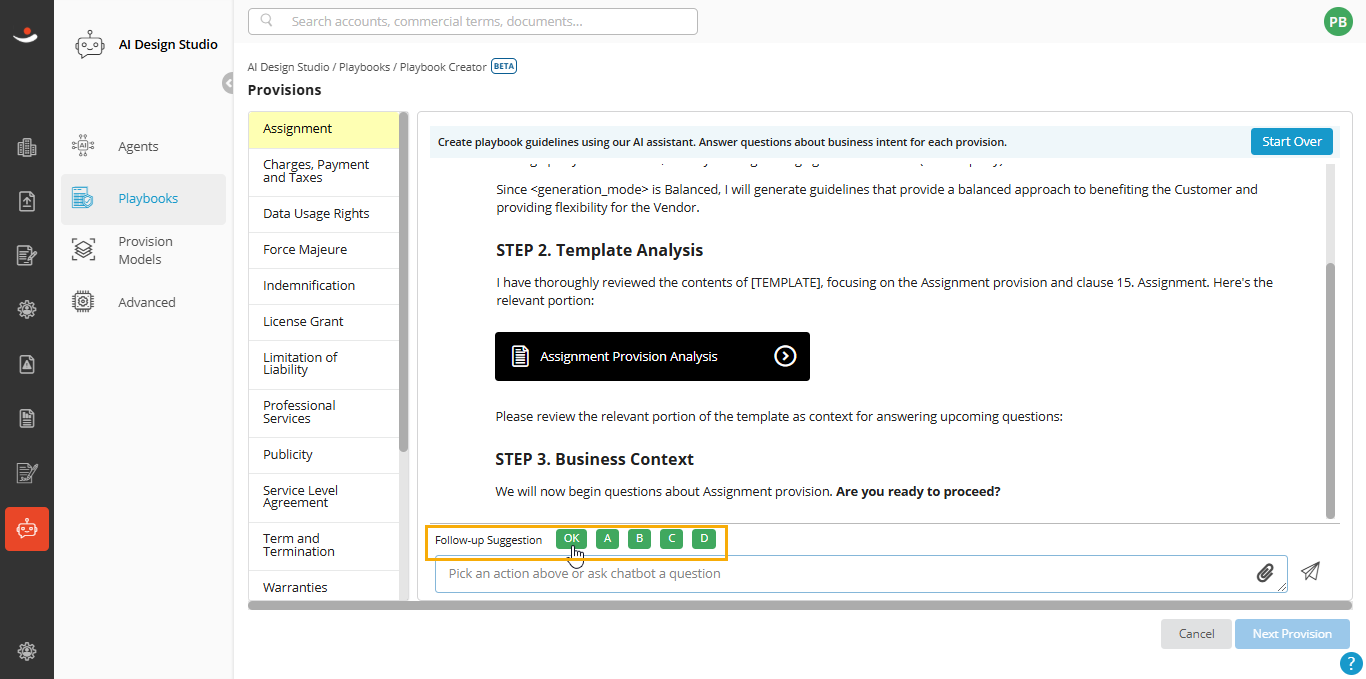Focus the top search accounts field
1366x679 pixels.
473,21
